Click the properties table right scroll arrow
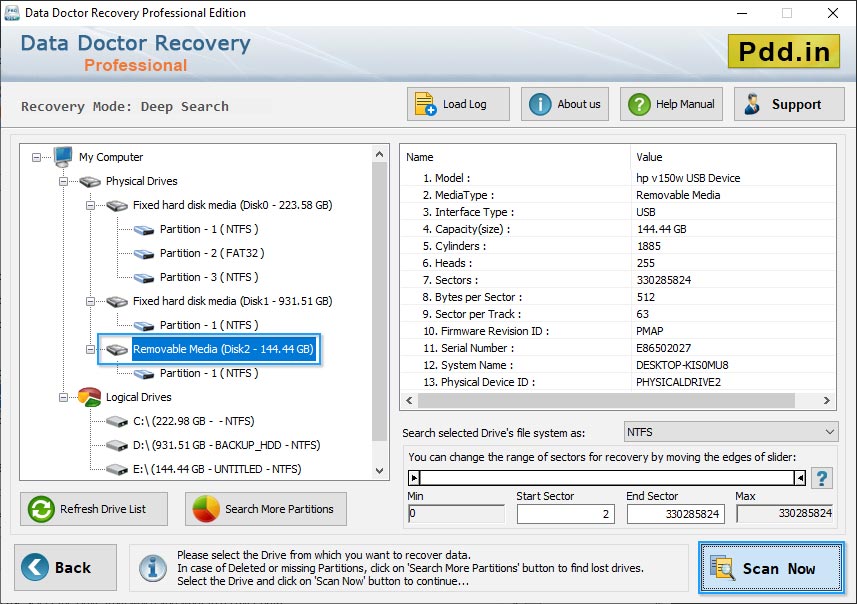 [827, 401]
